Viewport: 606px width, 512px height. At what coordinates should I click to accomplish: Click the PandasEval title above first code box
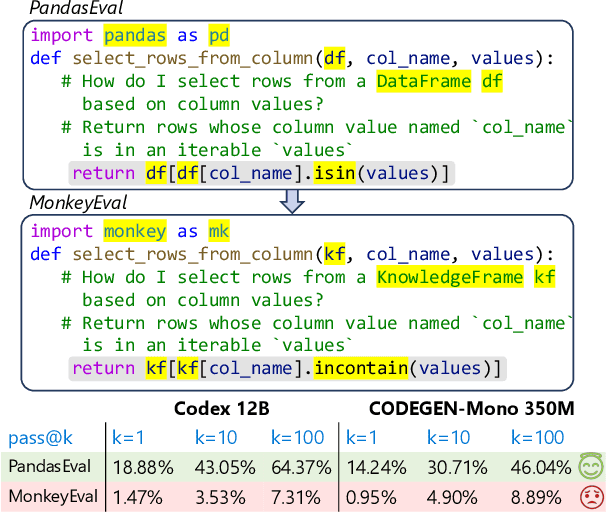pyautogui.click(x=68, y=9)
